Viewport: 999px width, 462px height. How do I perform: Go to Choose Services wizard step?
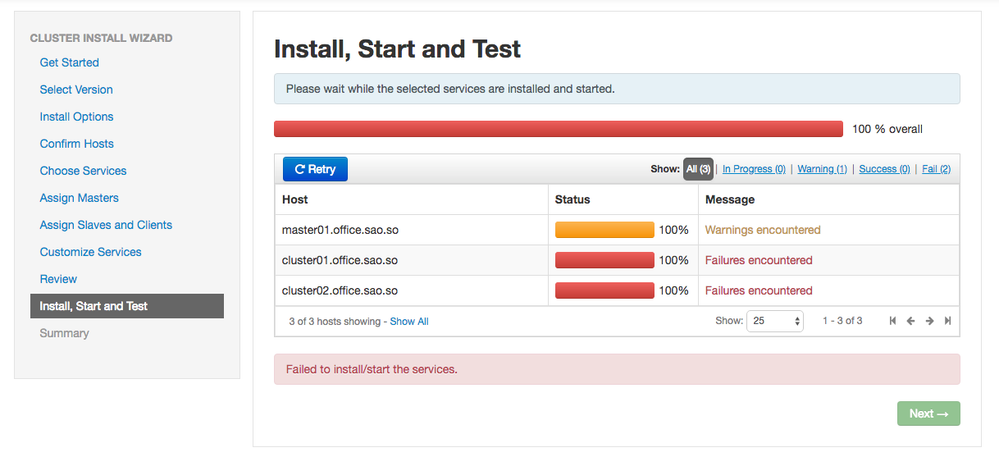pos(83,171)
